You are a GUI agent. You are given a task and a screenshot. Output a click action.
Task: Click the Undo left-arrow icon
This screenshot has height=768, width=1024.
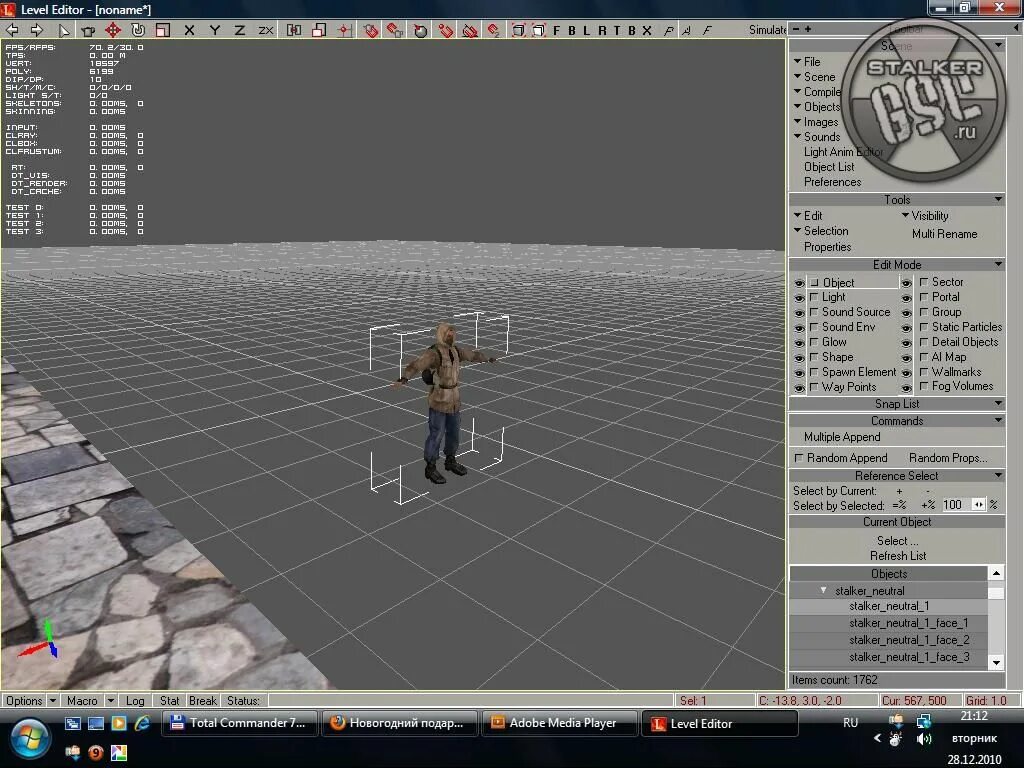pyautogui.click(x=12, y=30)
